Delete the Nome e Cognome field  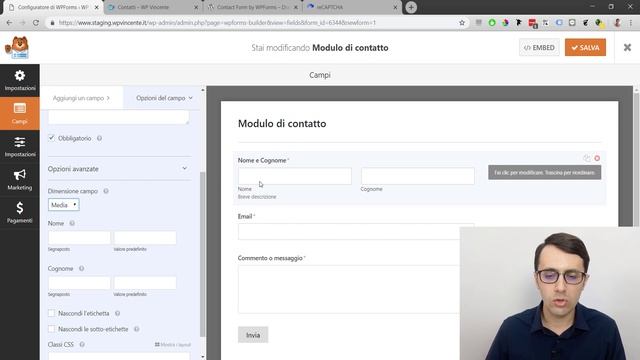click(x=597, y=158)
